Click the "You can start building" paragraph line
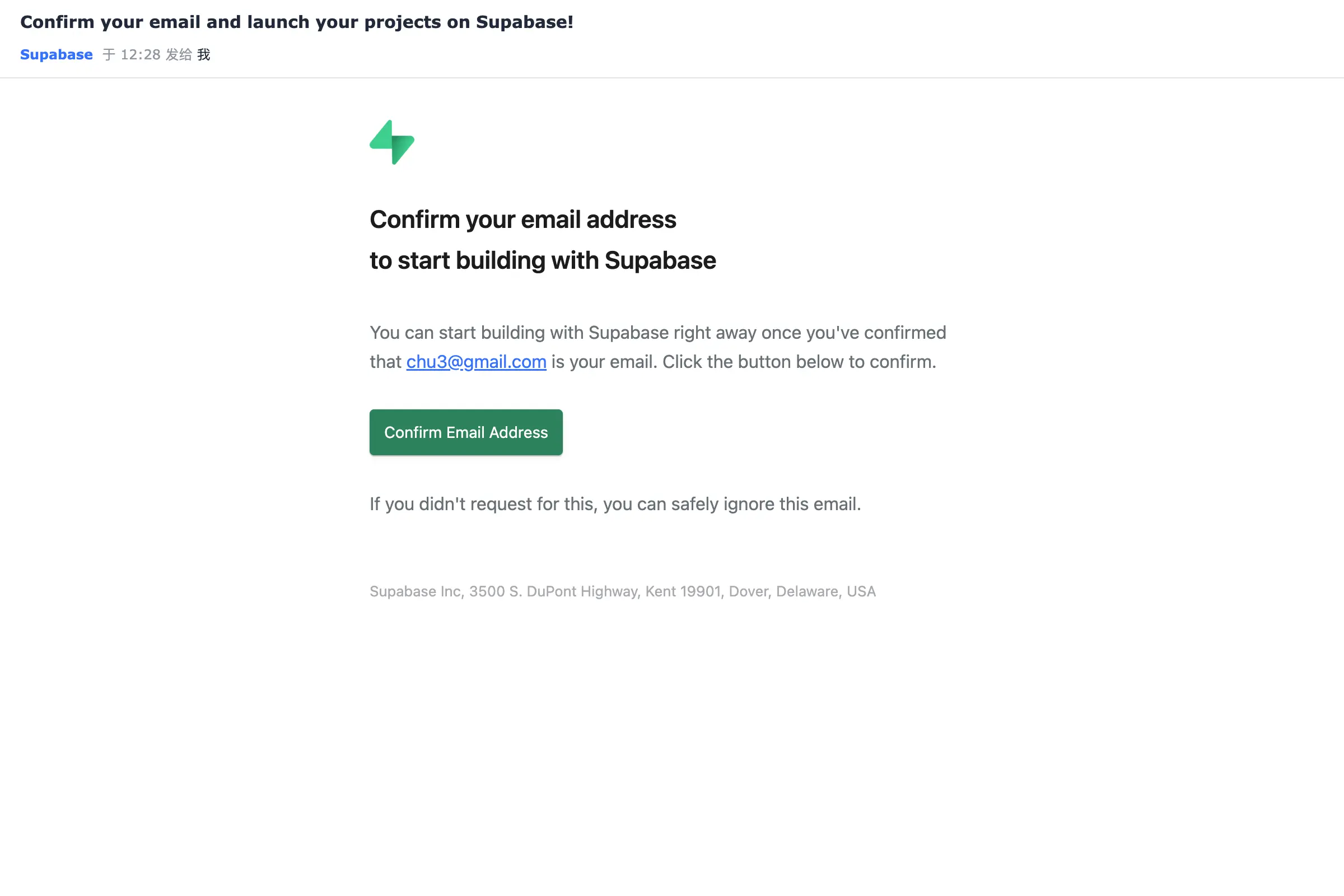1344x896 pixels. coord(657,333)
